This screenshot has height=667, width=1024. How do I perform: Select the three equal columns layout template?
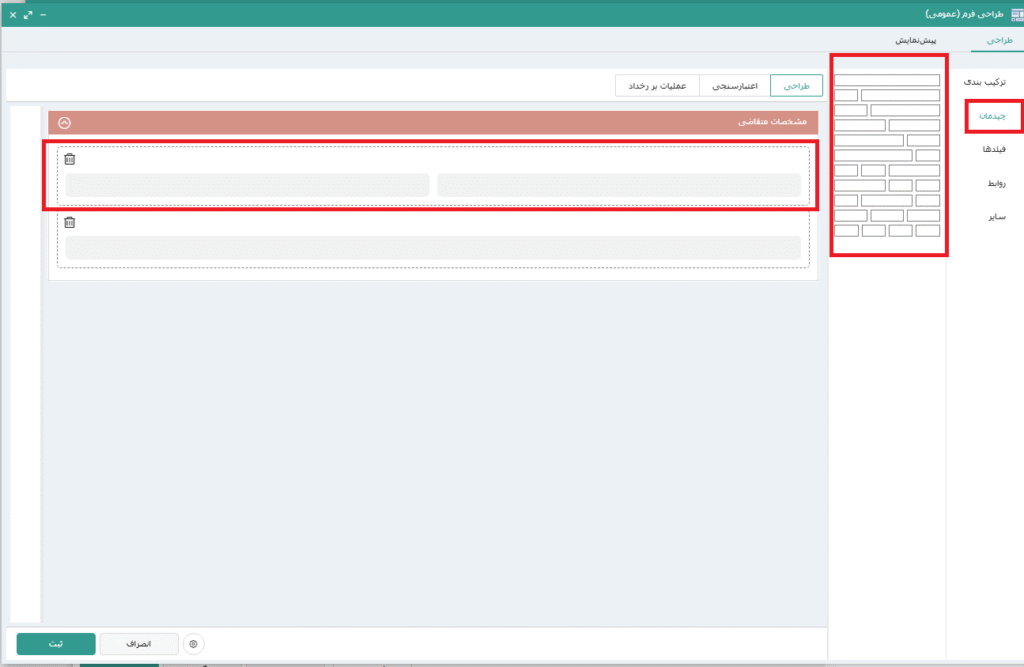tap(886, 215)
